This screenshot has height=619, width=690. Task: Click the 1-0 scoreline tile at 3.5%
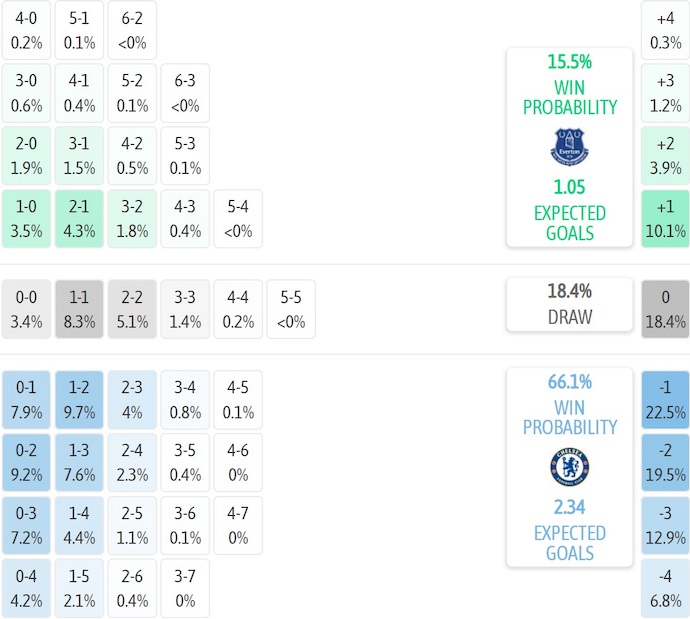click(x=26, y=219)
